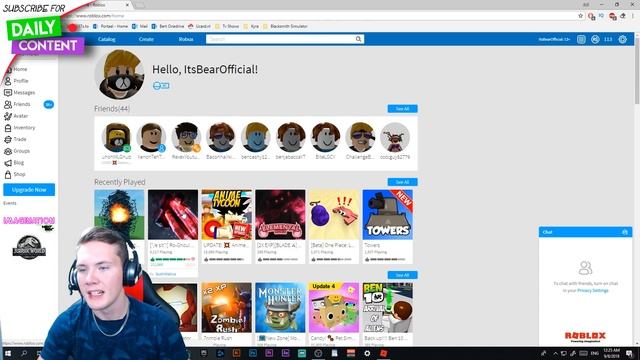Viewport: 640px width, 360px height.
Task: Open the Tv Shows bookmark folder
Action: (227, 26)
